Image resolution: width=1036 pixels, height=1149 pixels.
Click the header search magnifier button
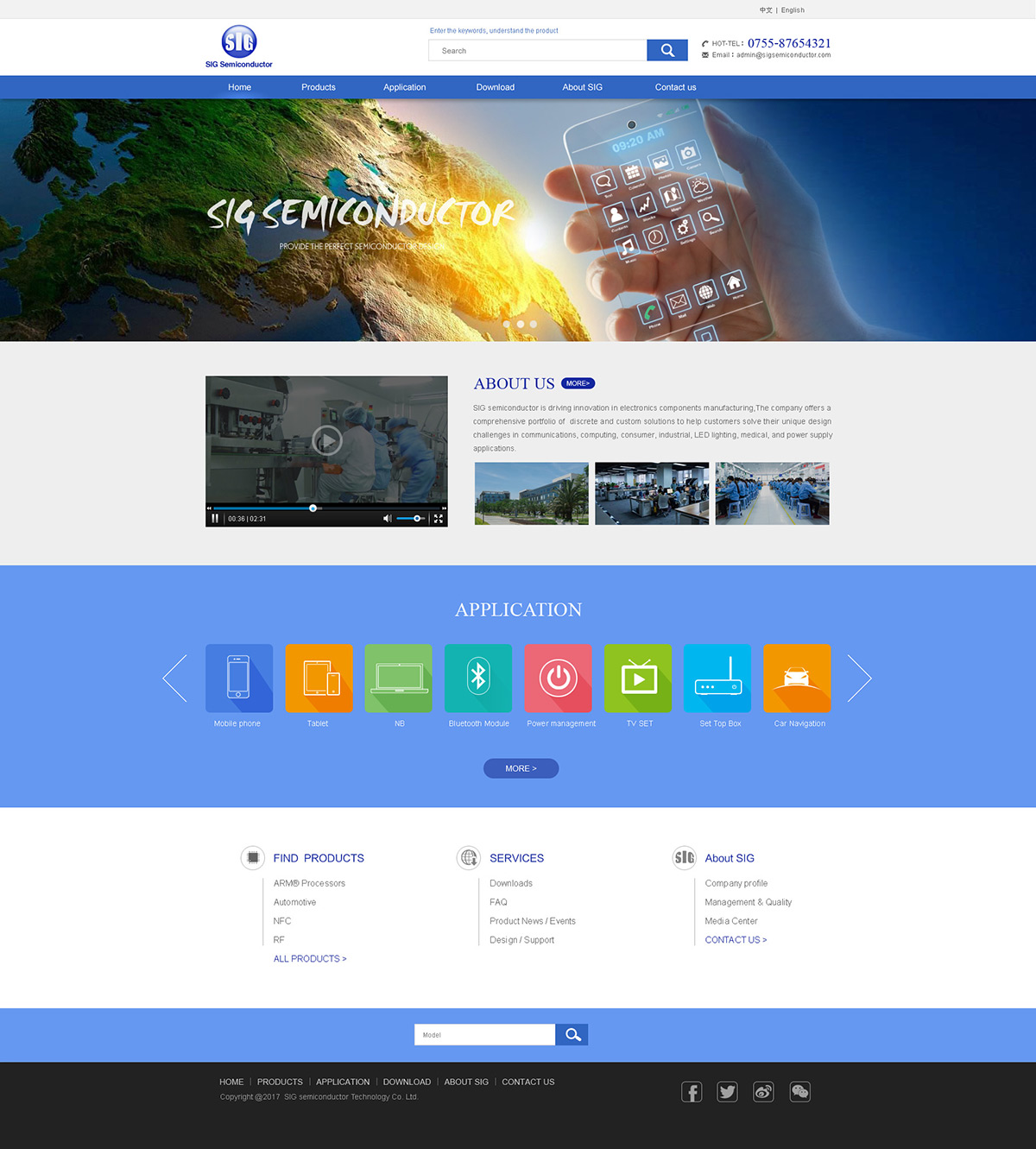tap(667, 50)
